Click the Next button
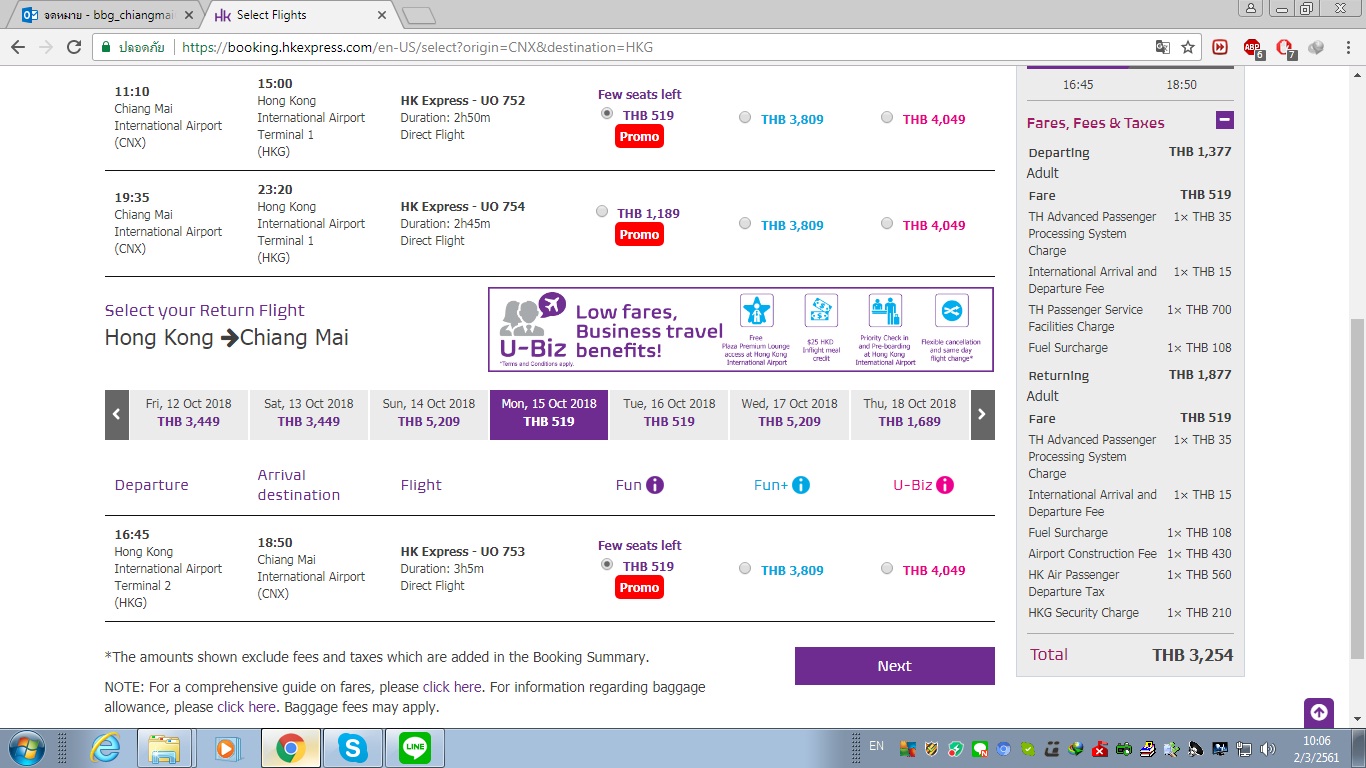The height and width of the screenshot is (768, 1366). 895,666
